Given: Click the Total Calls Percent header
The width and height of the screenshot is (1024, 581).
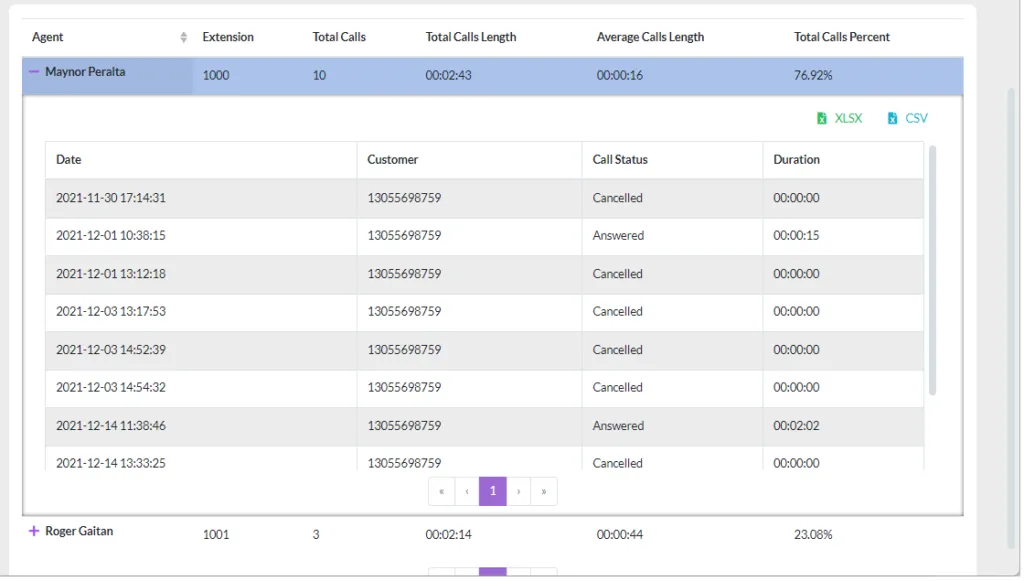Looking at the screenshot, I should click(843, 37).
